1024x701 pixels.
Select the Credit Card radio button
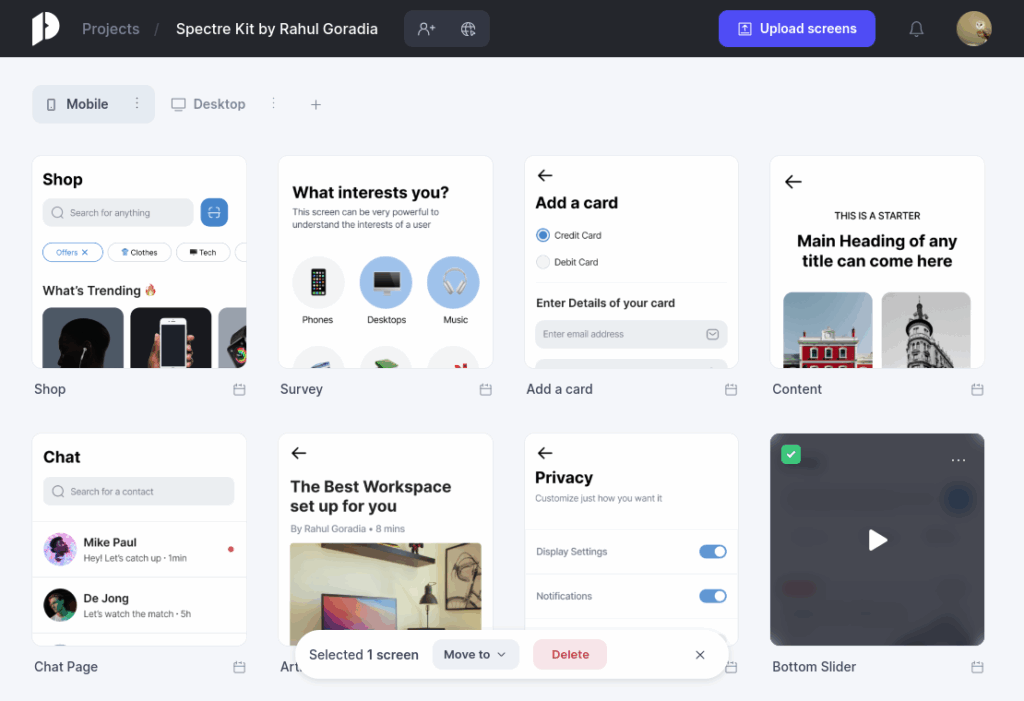tap(543, 235)
